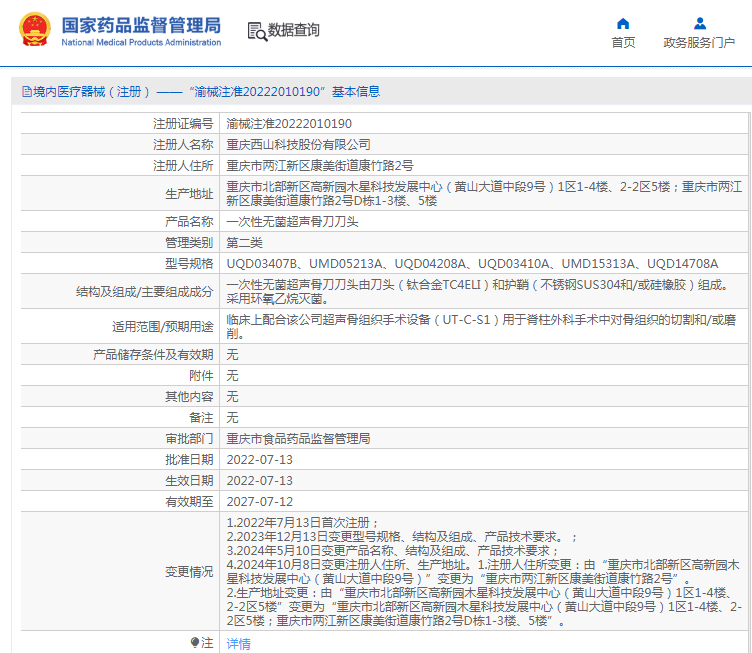This screenshot has height=653, width=752.
Task: Click expiry date 2027-07-12
Action: 259,501
